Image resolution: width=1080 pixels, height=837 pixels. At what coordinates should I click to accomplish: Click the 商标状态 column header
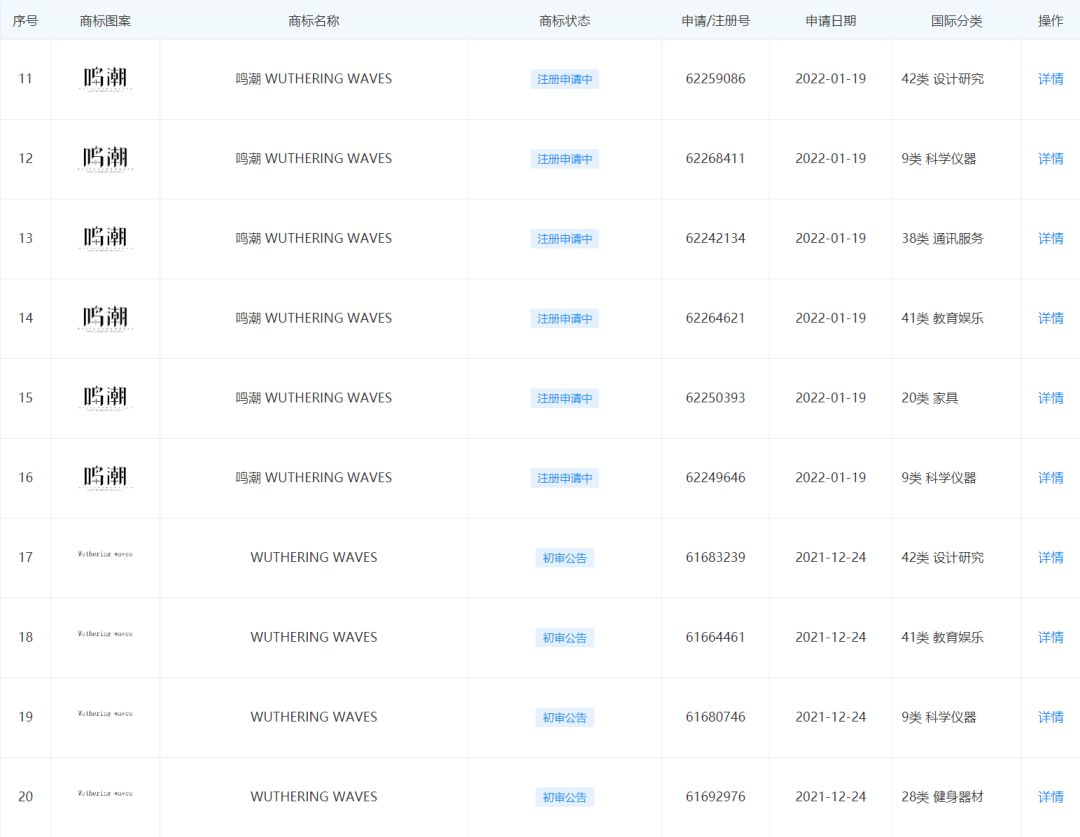pyautogui.click(x=564, y=21)
